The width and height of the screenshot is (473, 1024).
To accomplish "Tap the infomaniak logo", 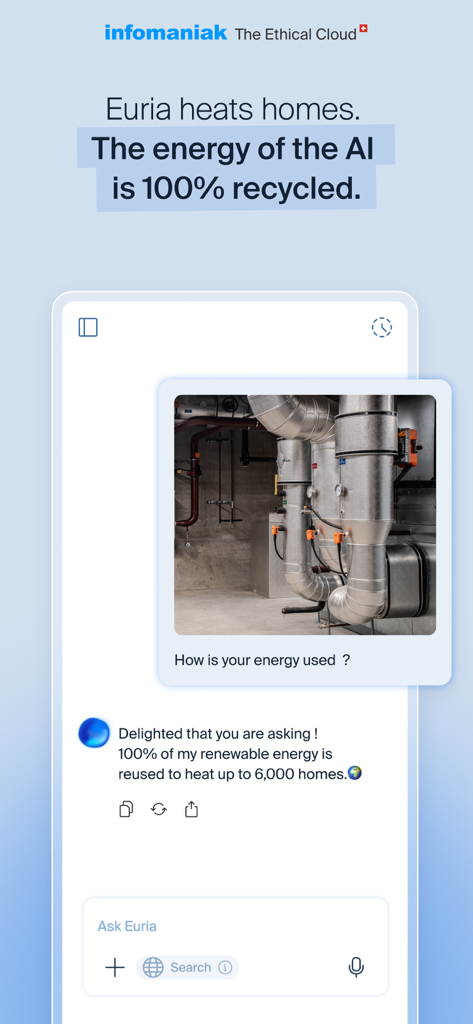I will click(x=166, y=33).
